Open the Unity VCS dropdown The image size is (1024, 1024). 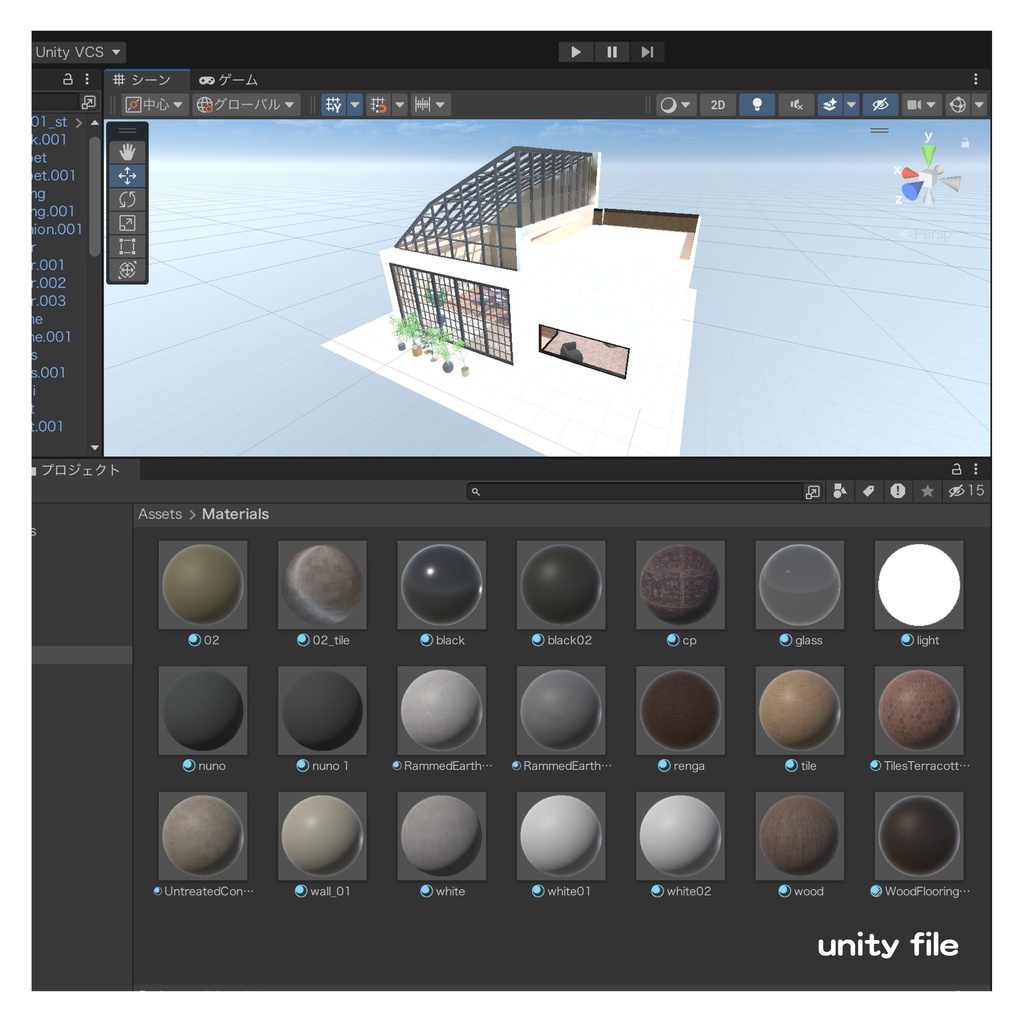(78, 52)
